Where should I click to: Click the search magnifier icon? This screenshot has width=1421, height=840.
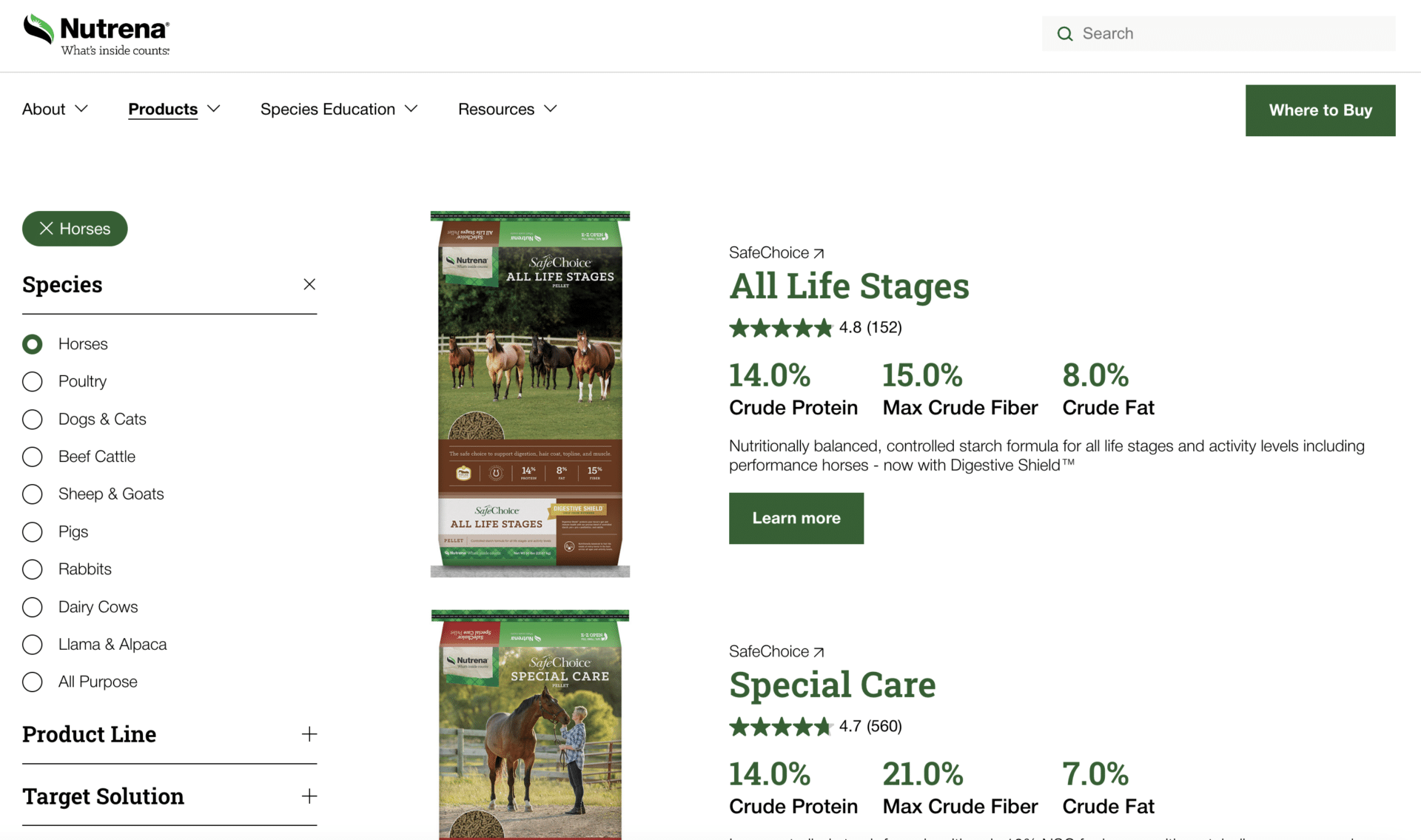click(x=1064, y=34)
